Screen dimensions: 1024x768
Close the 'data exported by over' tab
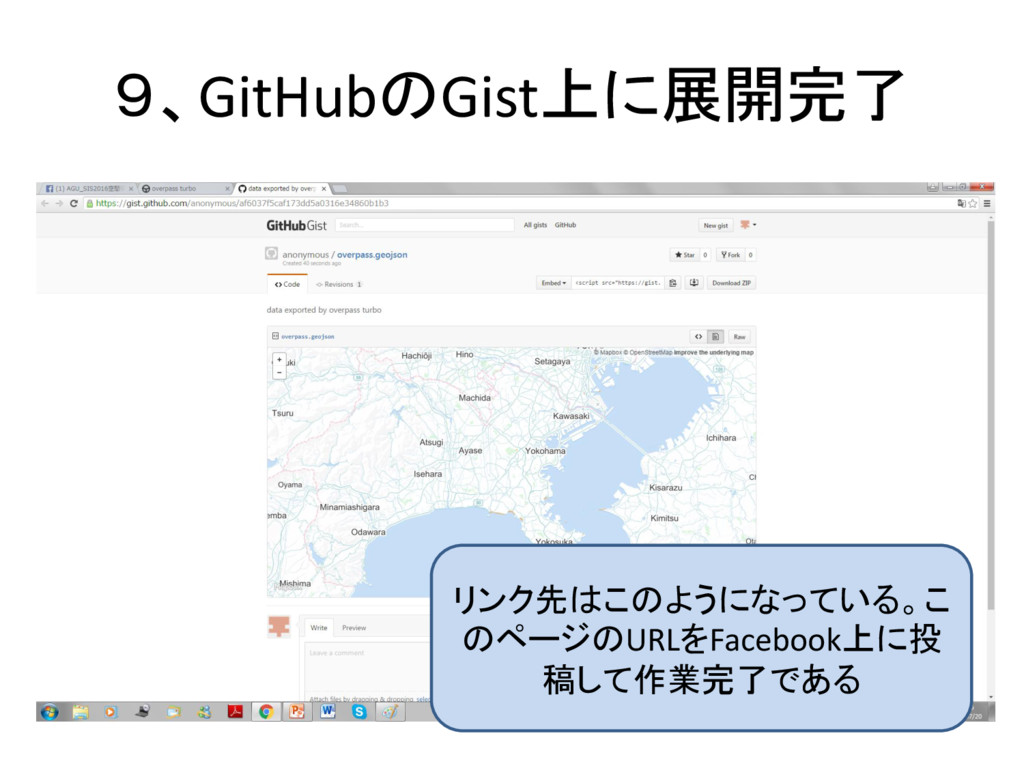(x=323, y=189)
